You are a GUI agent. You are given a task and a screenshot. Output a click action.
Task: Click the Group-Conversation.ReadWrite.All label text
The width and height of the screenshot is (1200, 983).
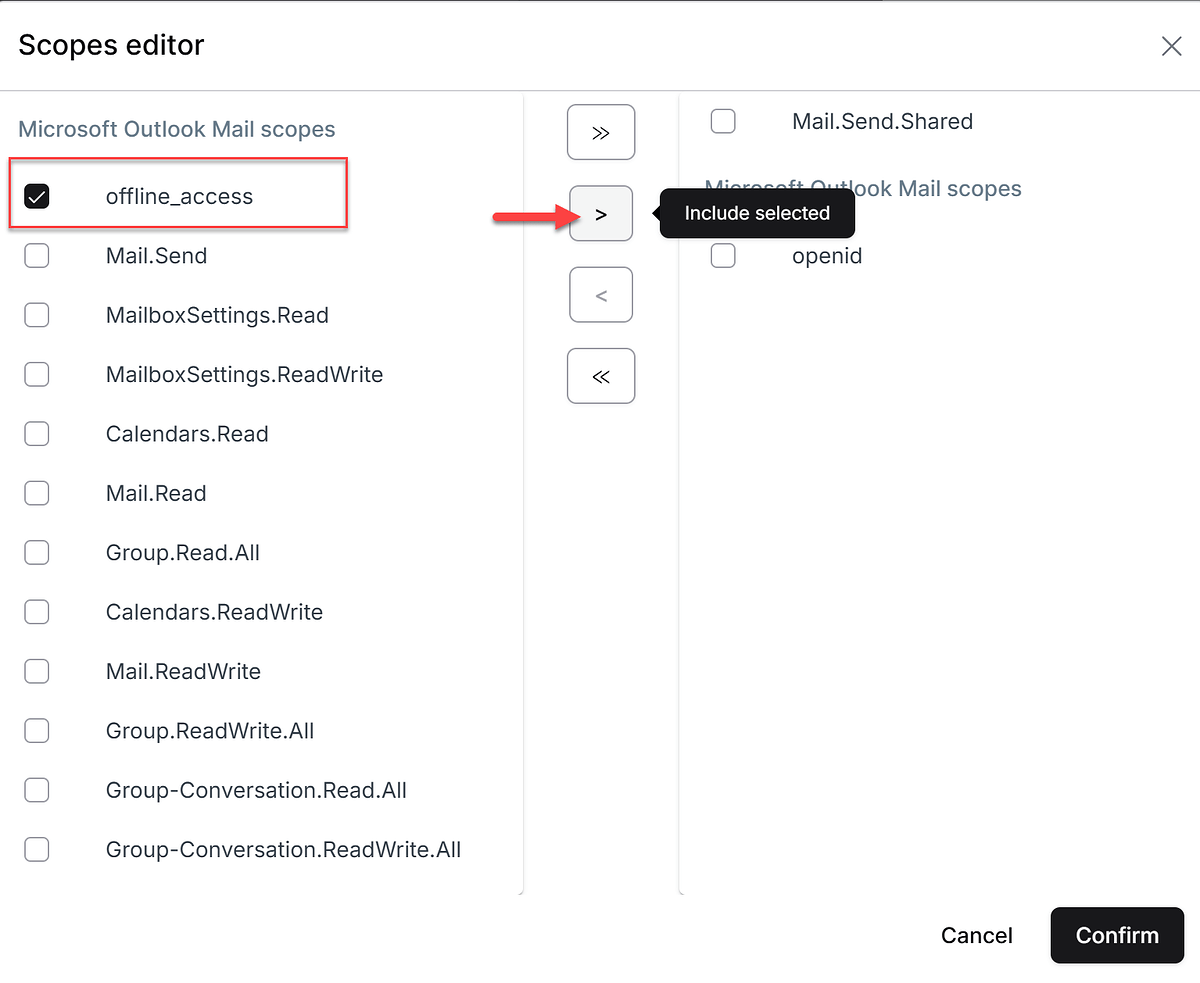284,849
